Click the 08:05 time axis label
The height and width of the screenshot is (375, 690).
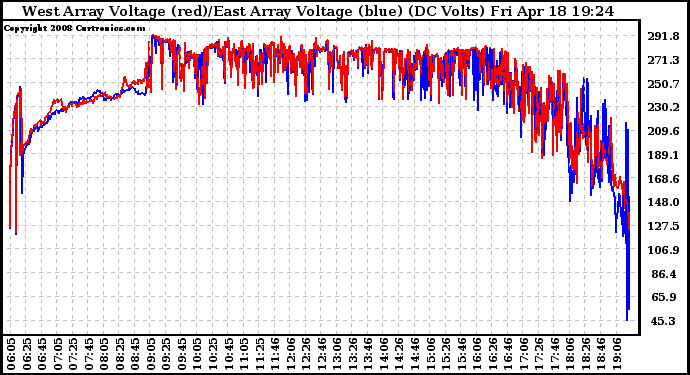[x=104, y=354]
